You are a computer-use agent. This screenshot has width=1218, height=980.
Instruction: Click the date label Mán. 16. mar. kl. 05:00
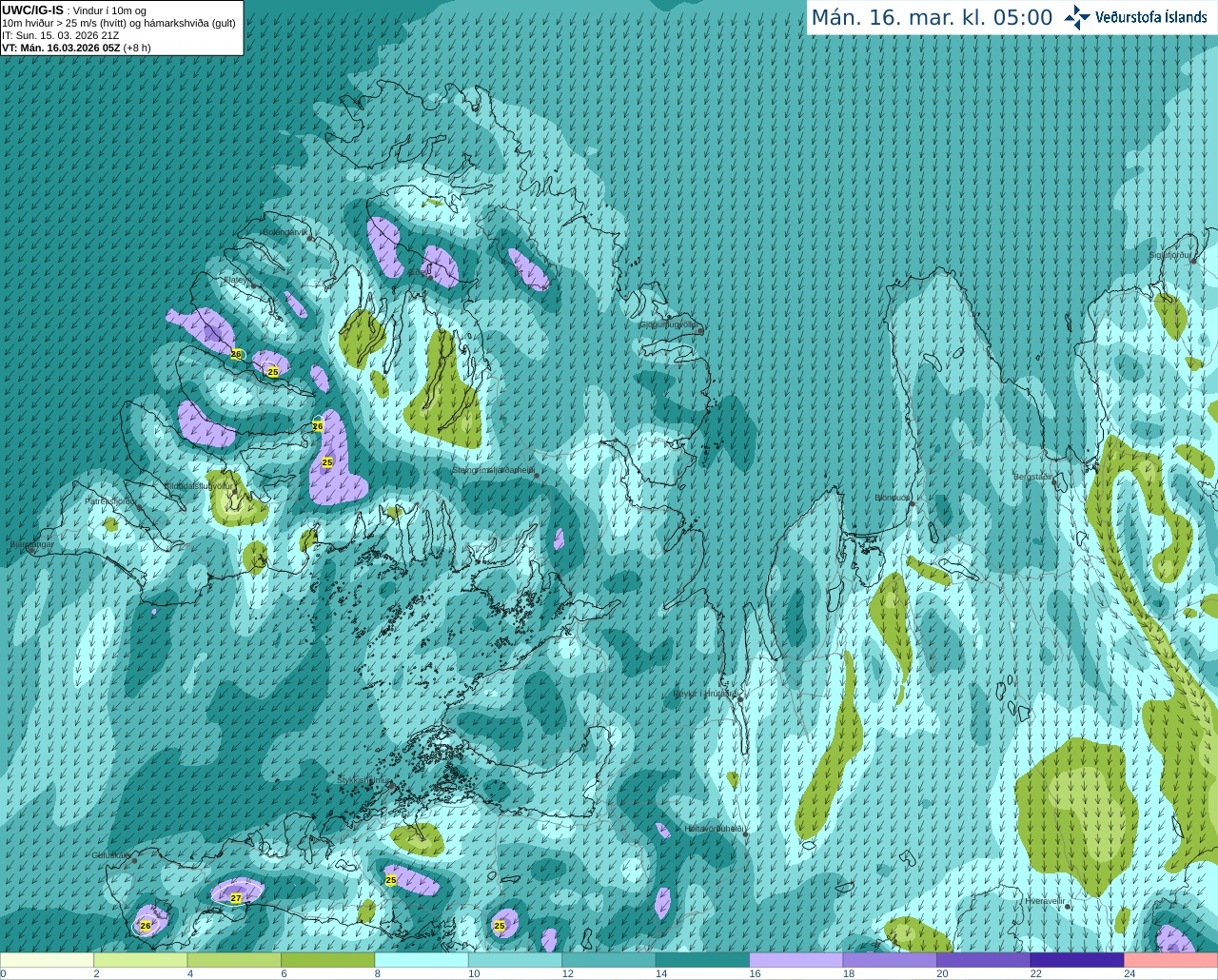(932, 18)
